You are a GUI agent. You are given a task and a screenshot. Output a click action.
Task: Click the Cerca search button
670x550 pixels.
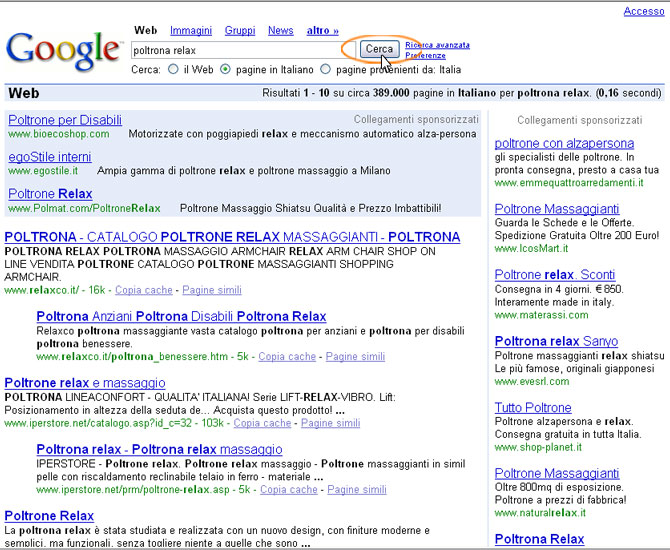coord(379,49)
